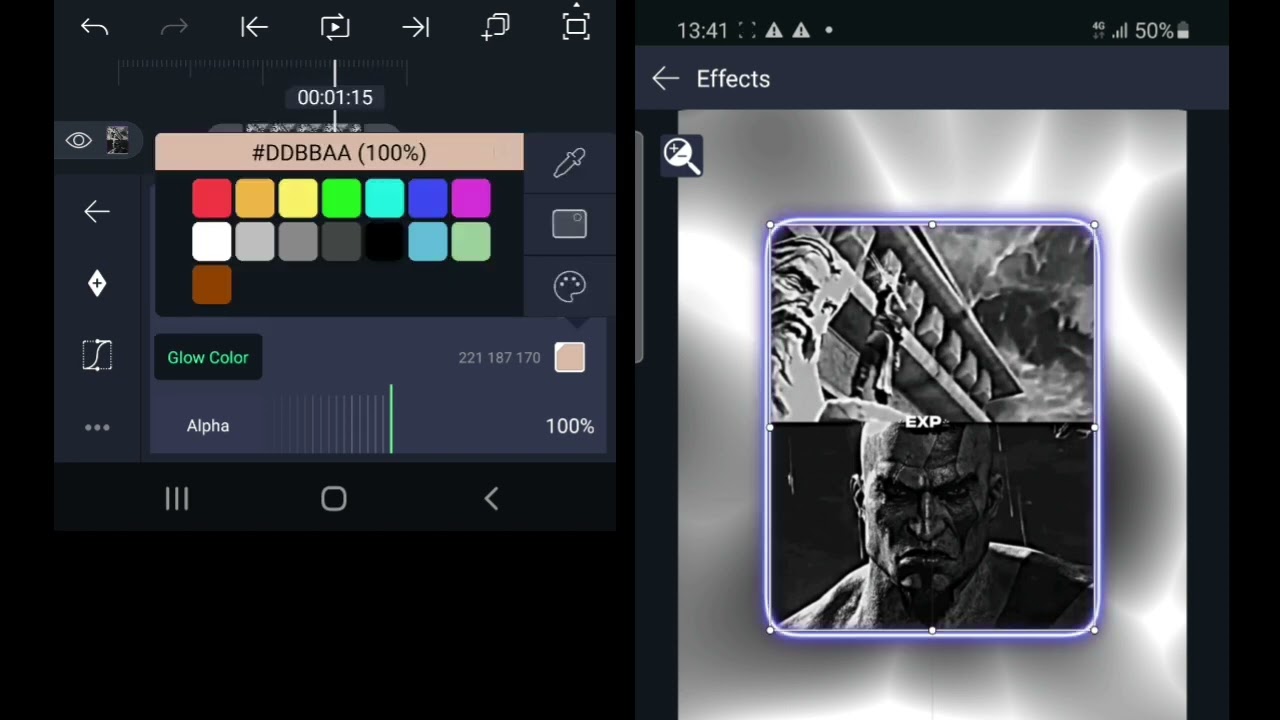1280x720 pixels.
Task: Tap the play preview icon
Action: [335, 27]
